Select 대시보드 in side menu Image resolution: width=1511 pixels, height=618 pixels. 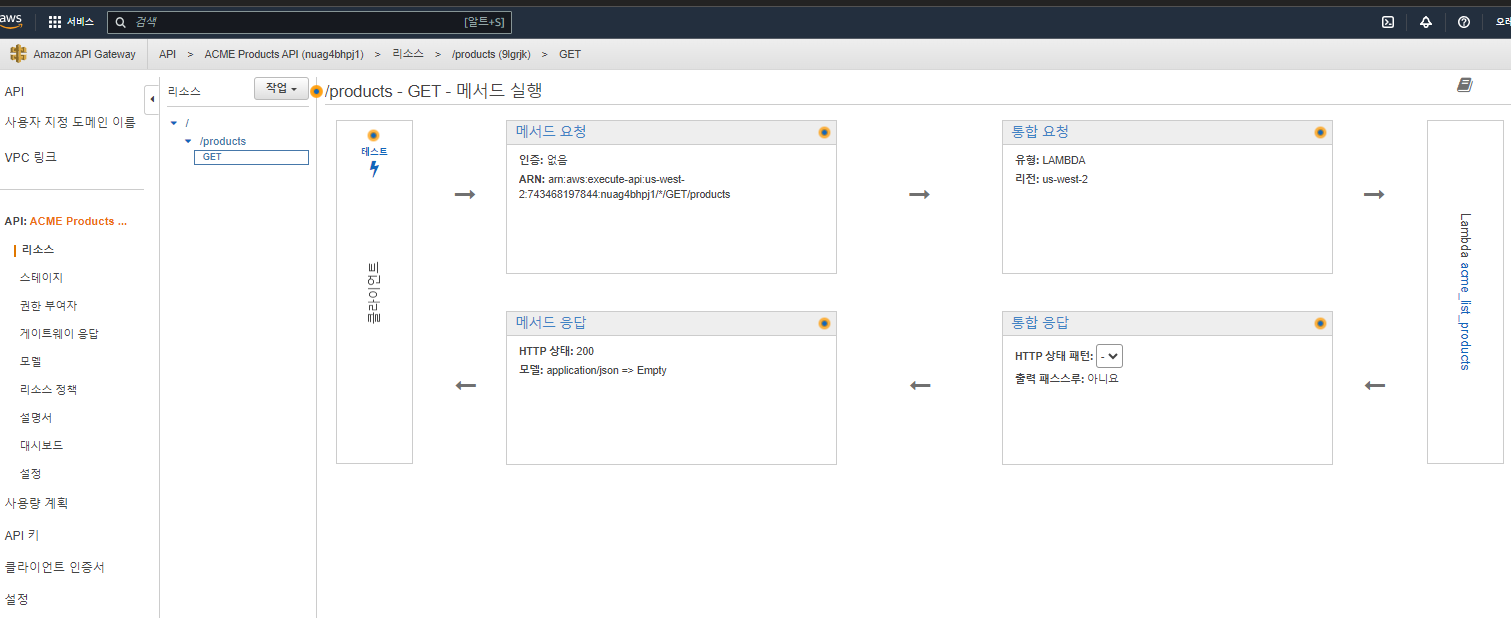click(42, 445)
